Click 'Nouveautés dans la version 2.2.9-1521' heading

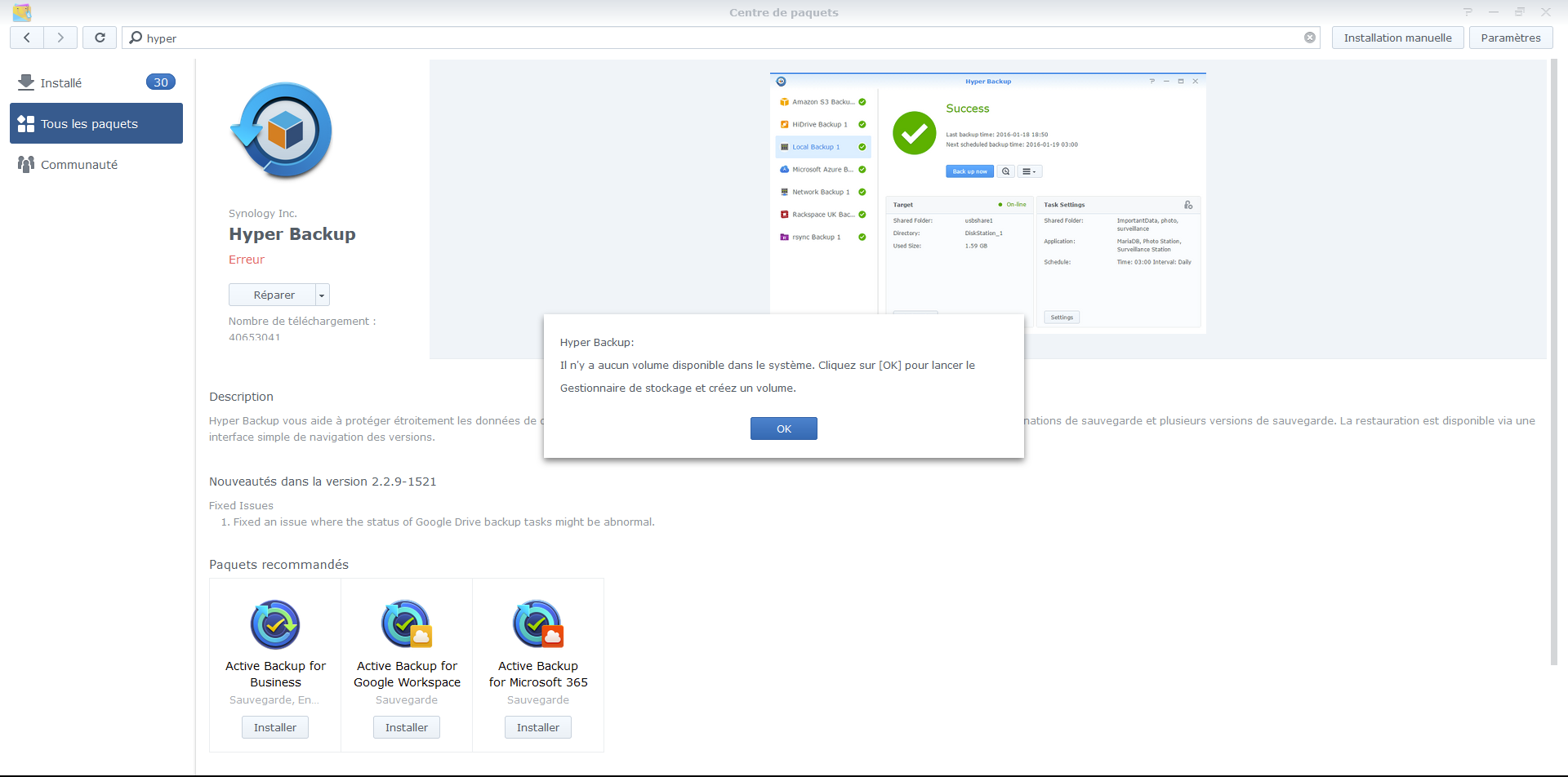tap(323, 482)
